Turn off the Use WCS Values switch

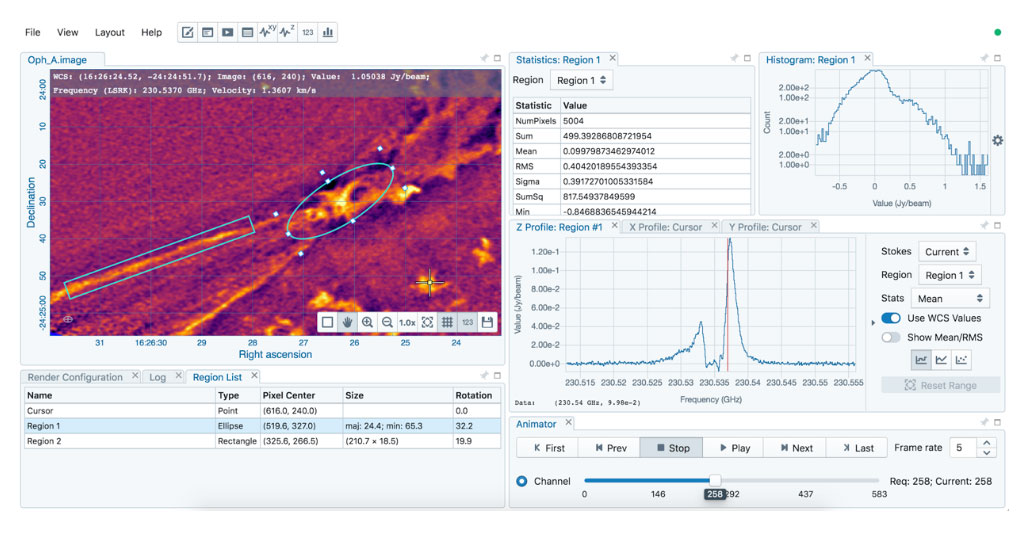pos(890,318)
